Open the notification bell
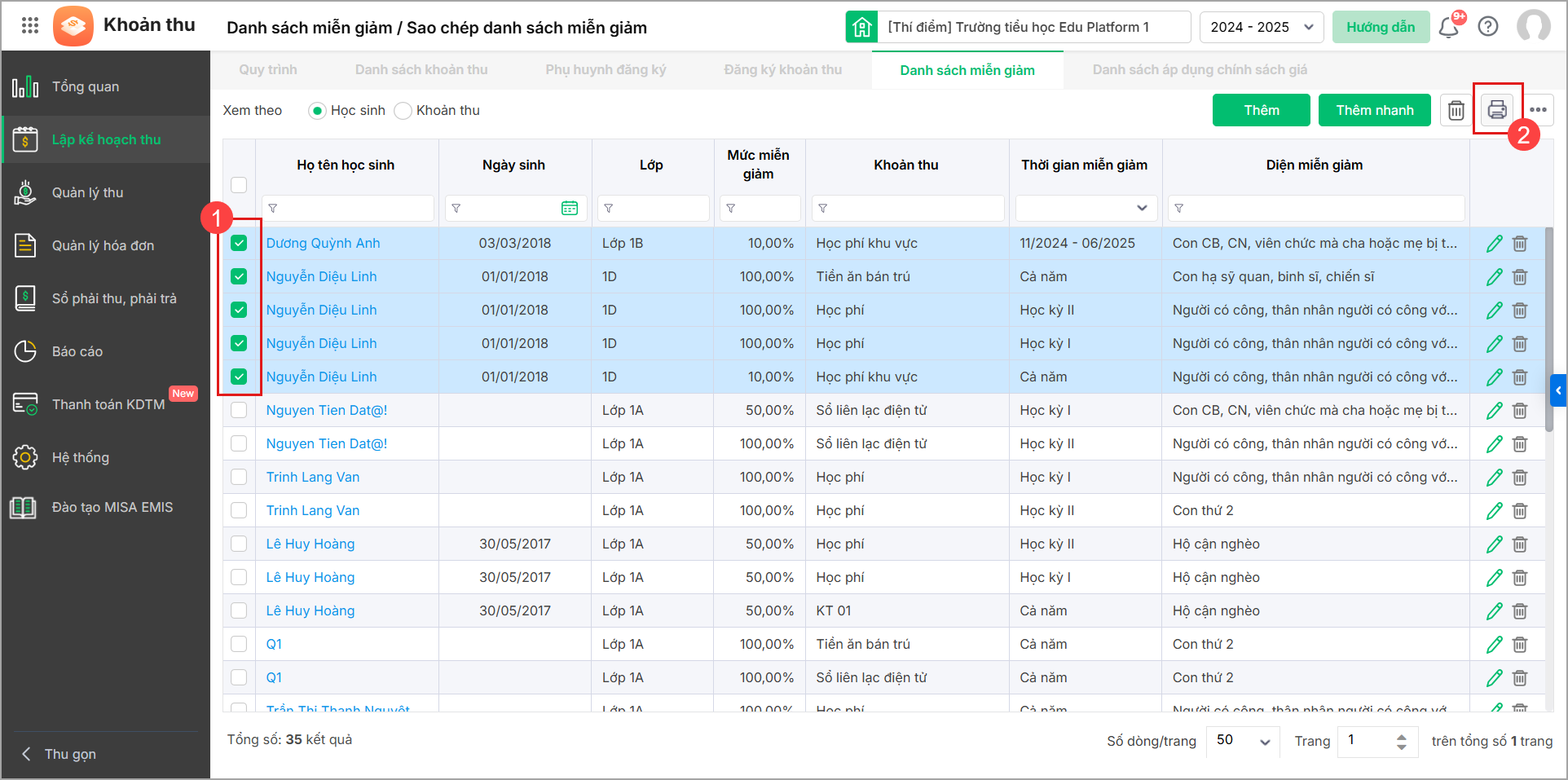This screenshot has height=780, width=1568. tap(1448, 27)
